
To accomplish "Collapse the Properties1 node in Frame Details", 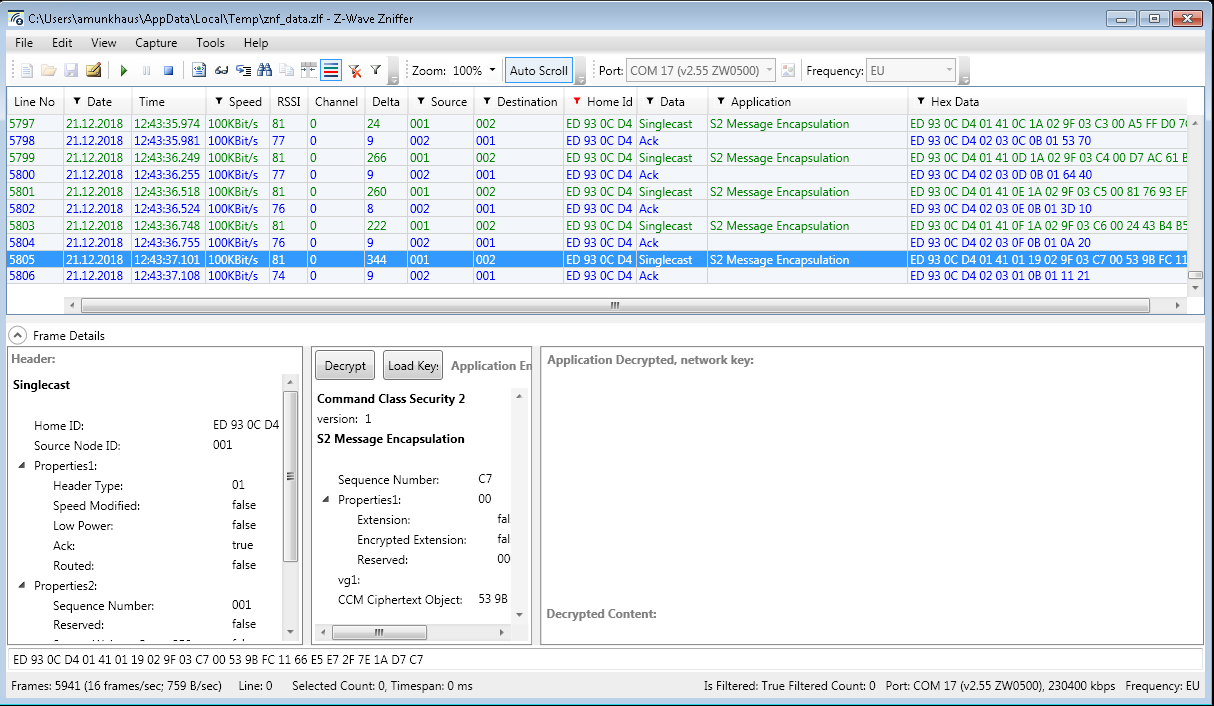I will [24, 465].
